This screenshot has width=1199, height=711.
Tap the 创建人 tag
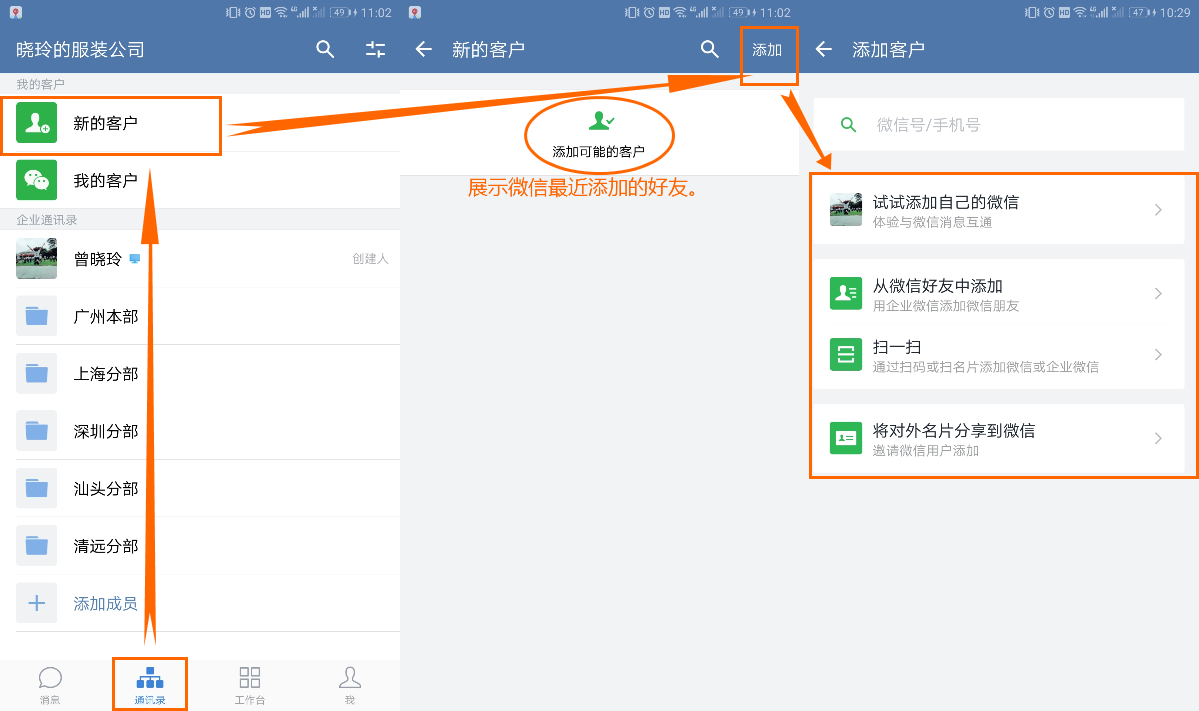370,259
